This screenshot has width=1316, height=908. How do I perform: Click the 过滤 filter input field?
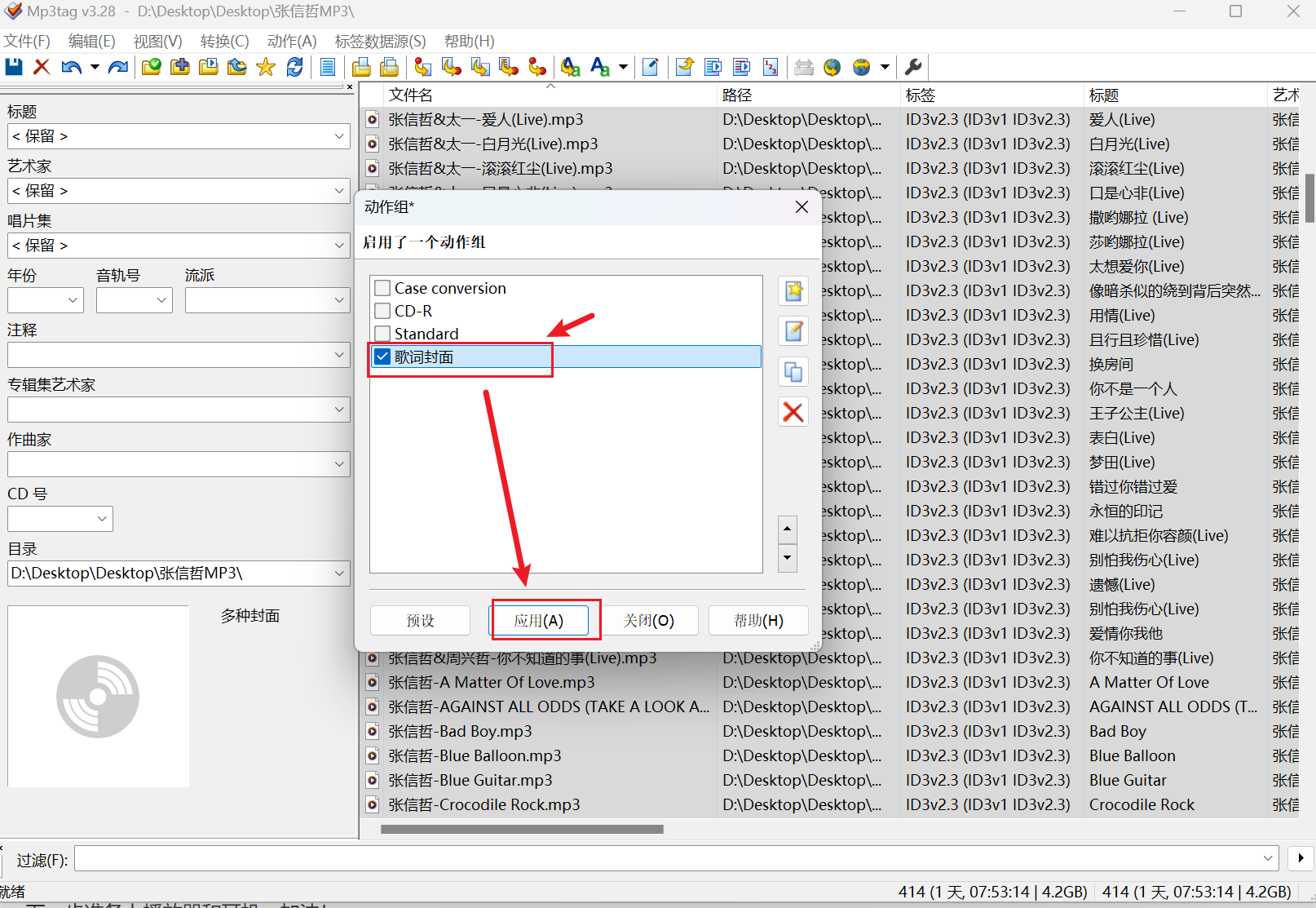(669, 858)
